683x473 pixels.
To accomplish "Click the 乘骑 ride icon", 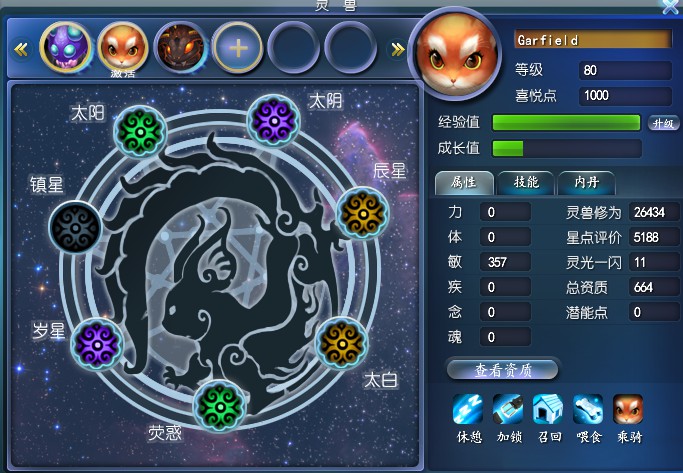I will click(x=628, y=409).
